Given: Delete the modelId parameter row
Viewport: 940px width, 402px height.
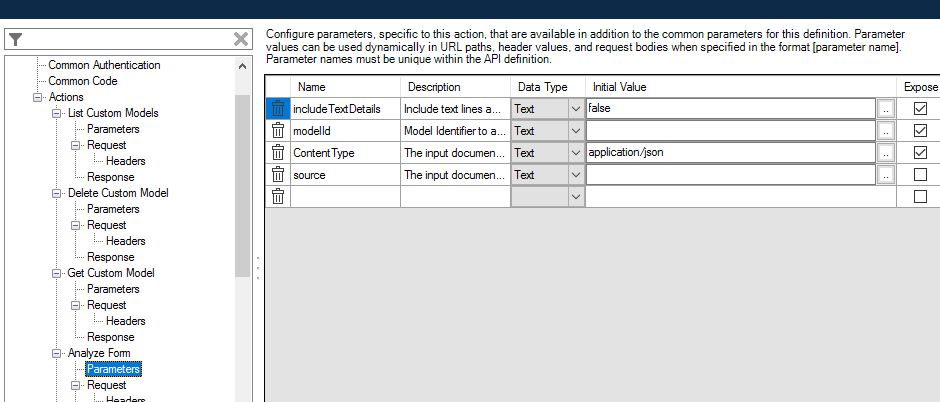Looking at the screenshot, I should (x=278, y=130).
